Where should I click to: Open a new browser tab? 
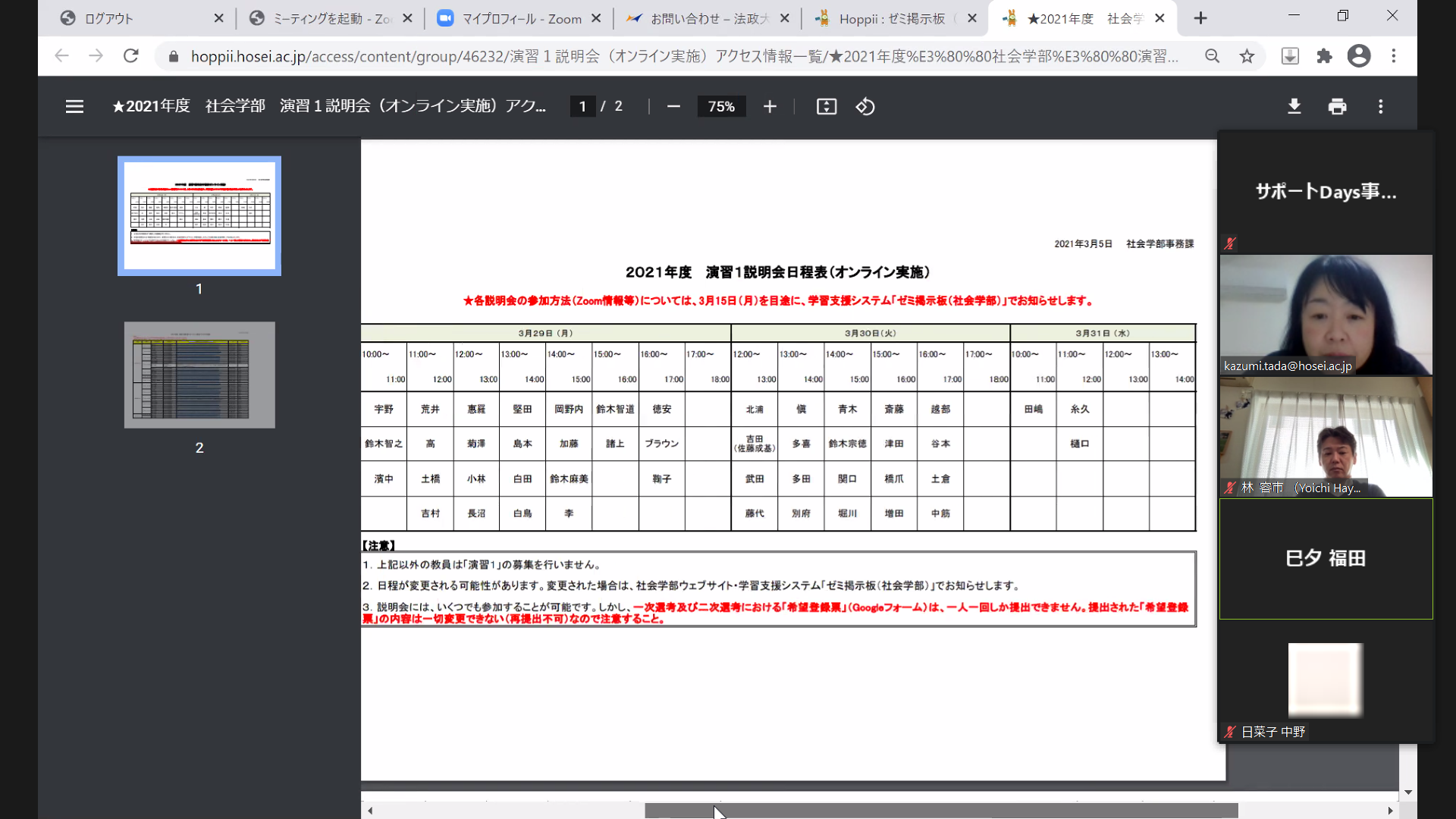click(x=1200, y=18)
